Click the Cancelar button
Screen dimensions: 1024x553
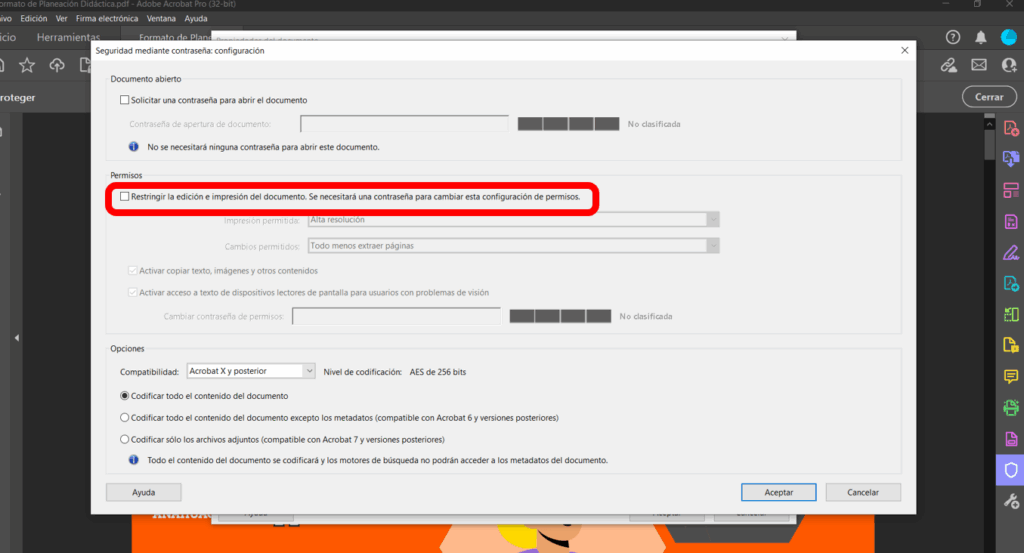click(863, 492)
